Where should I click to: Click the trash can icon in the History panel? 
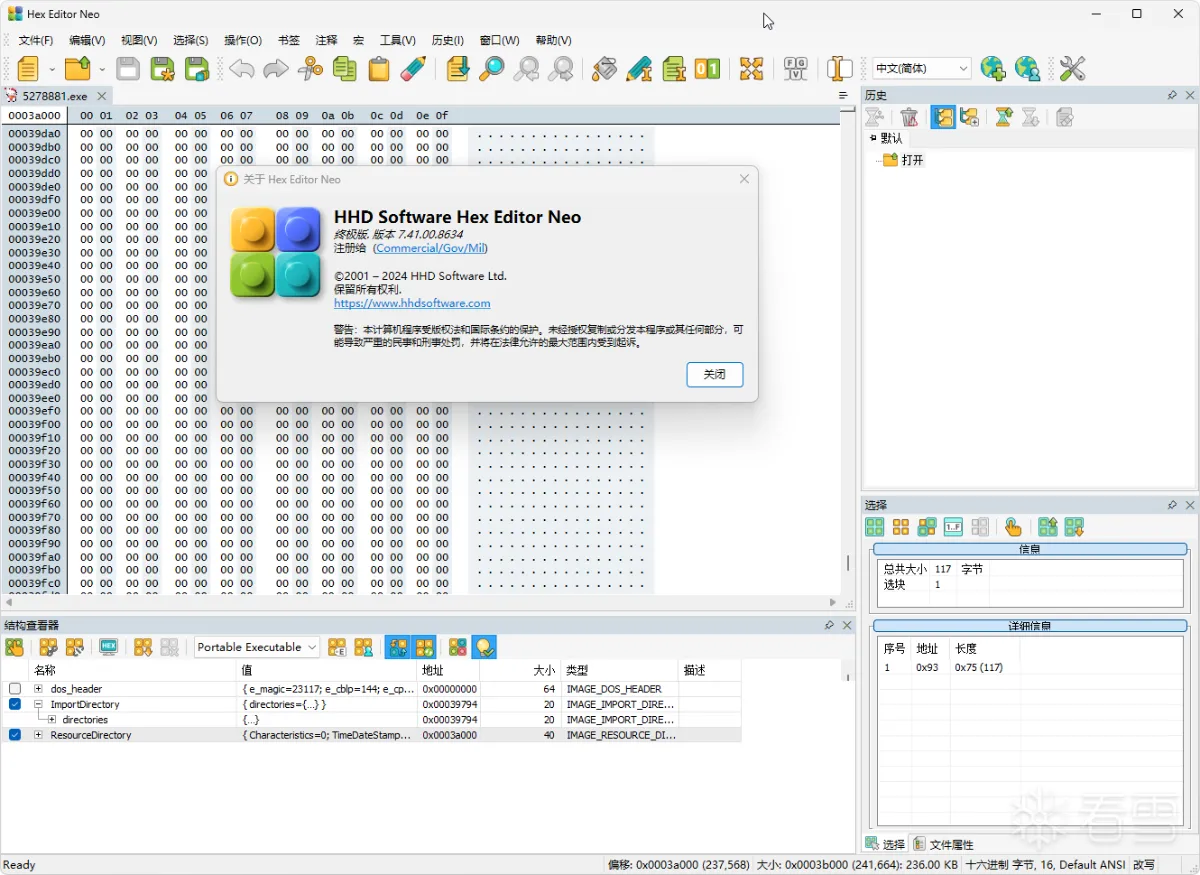pos(909,117)
